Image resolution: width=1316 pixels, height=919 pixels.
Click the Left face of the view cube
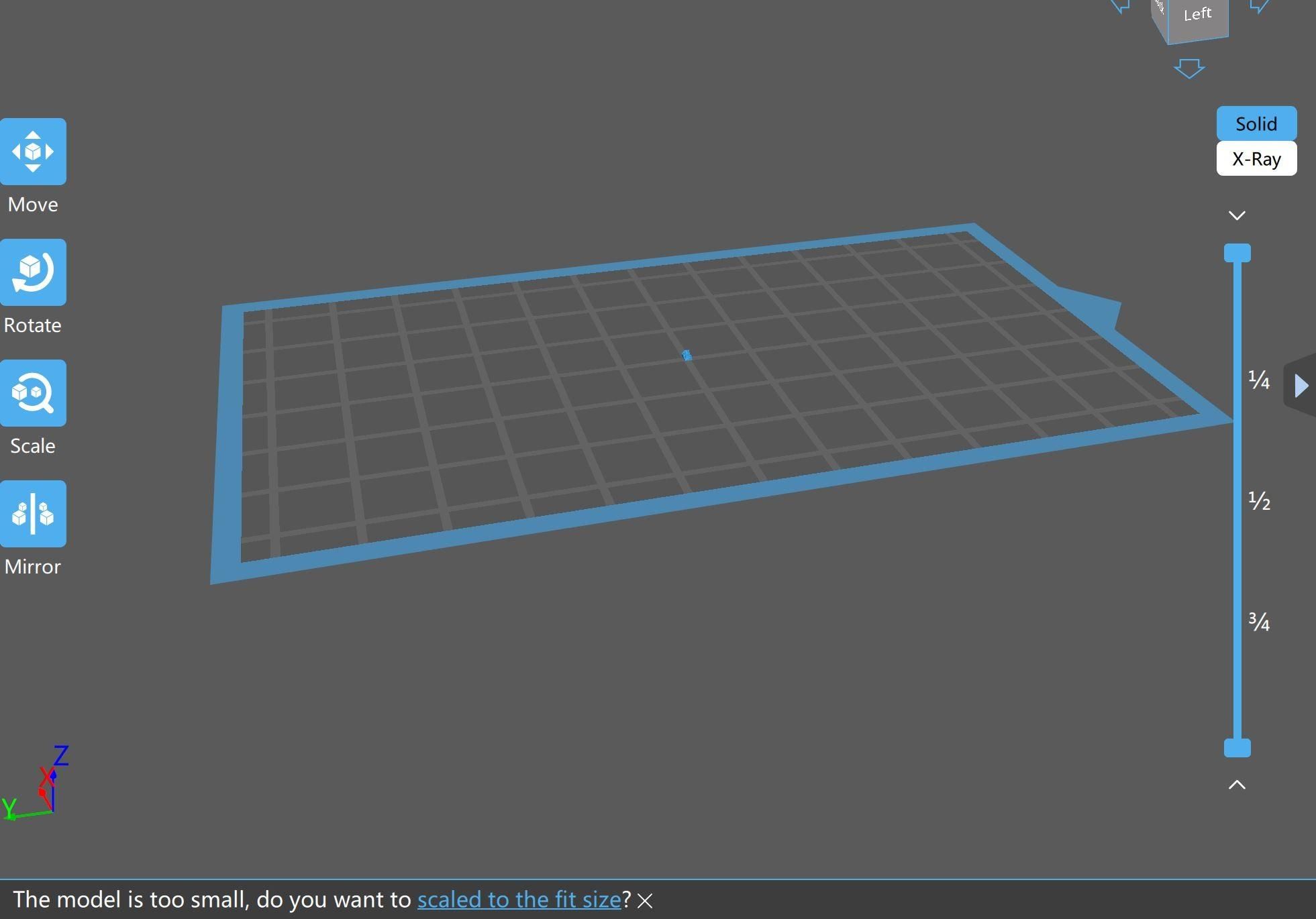coord(1197,13)
